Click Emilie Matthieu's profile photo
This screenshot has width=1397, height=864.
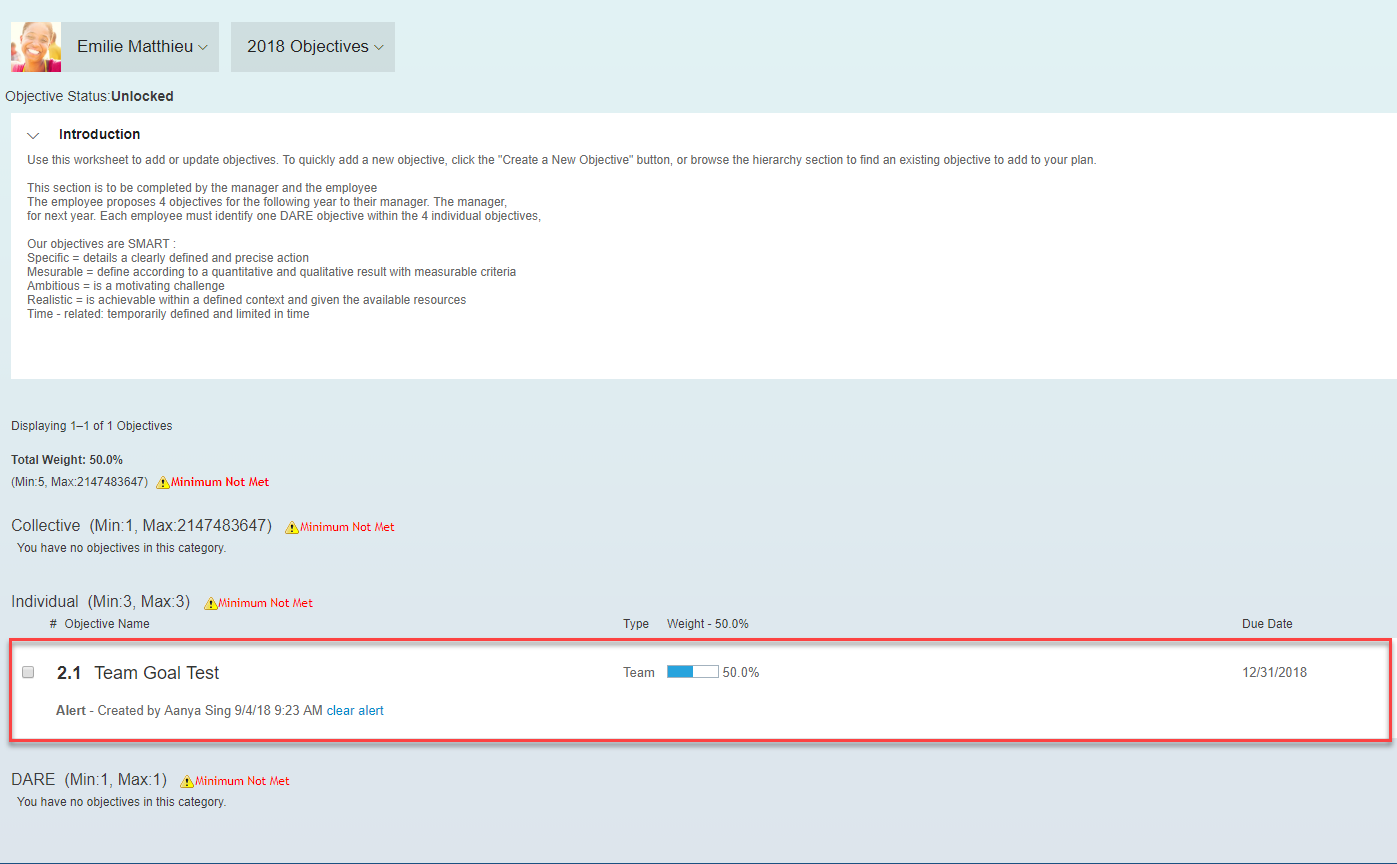click(x=36, y=47)
